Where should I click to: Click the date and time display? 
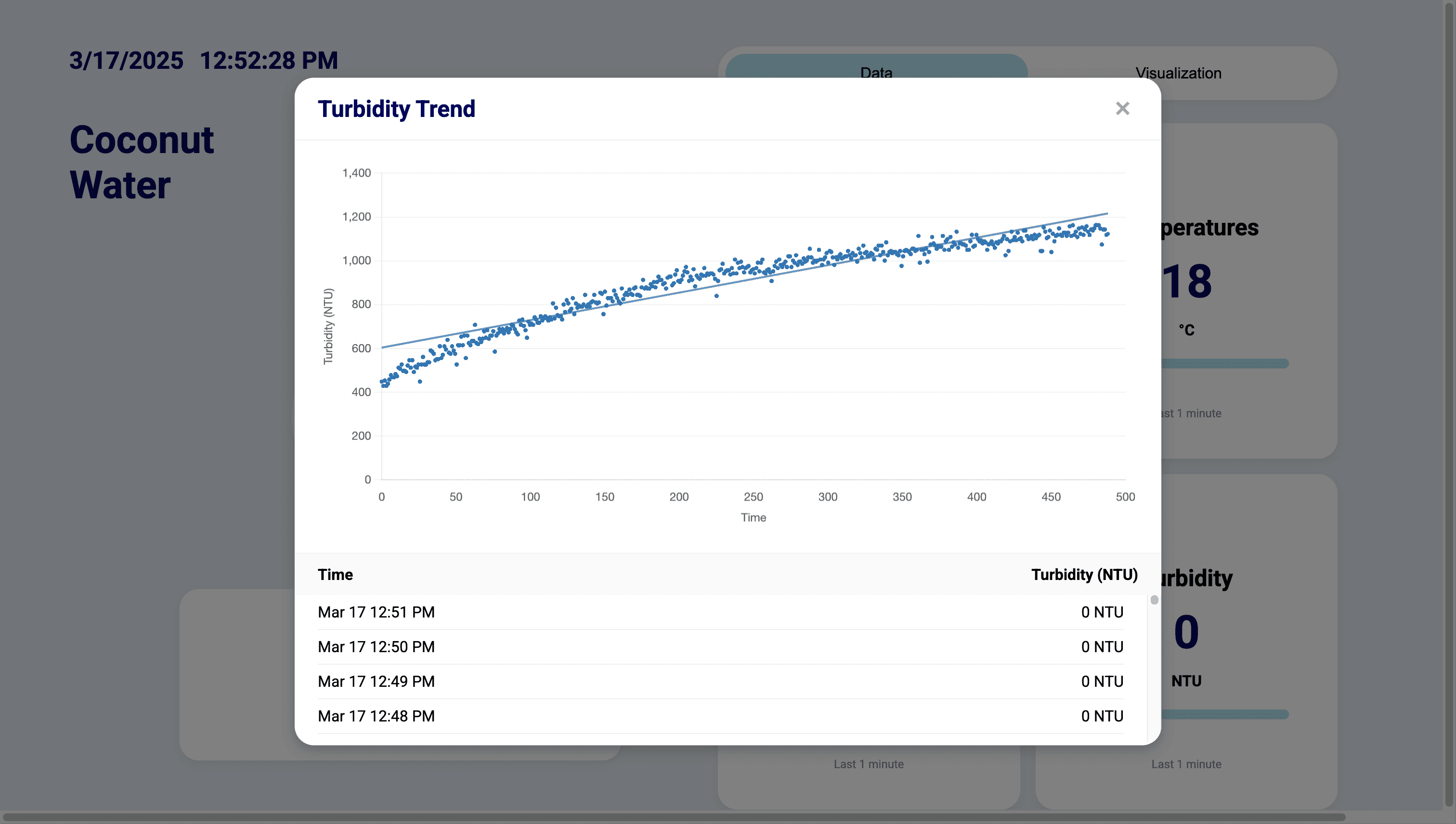pyautogui.click(x=204, y=61)
